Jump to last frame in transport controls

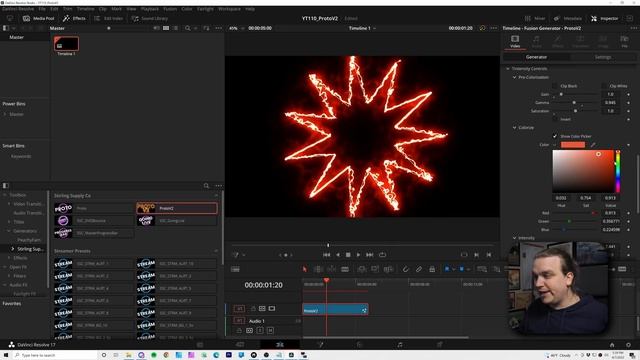tap(369, 255)
